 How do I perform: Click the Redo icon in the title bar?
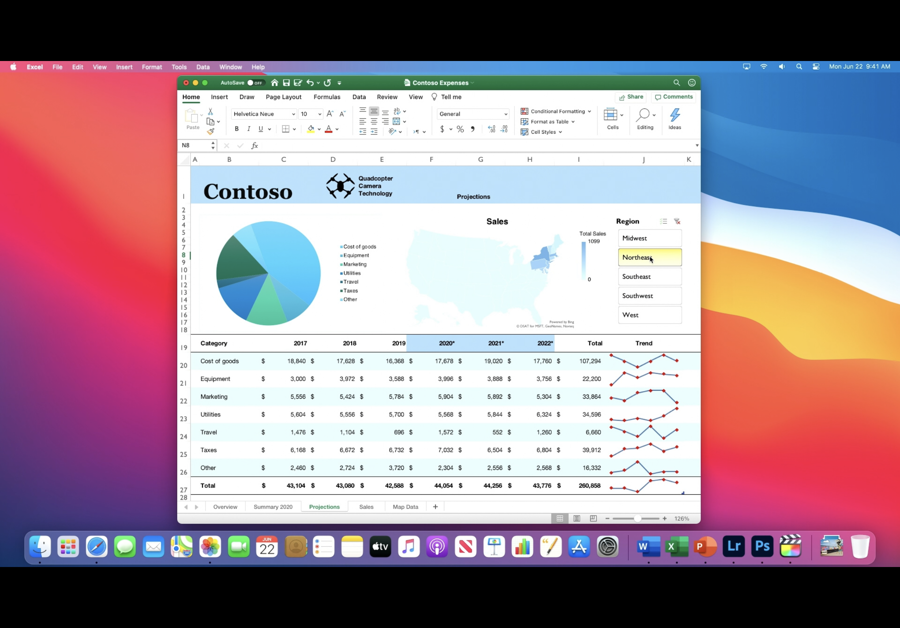pos(327,83)
